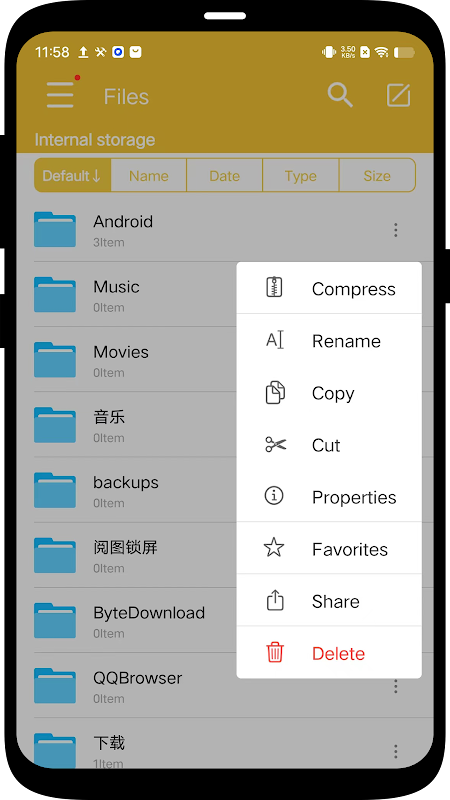Viewport: 450px width, 800px height.
Task: Sort files by Size
Action: point(377,176)
